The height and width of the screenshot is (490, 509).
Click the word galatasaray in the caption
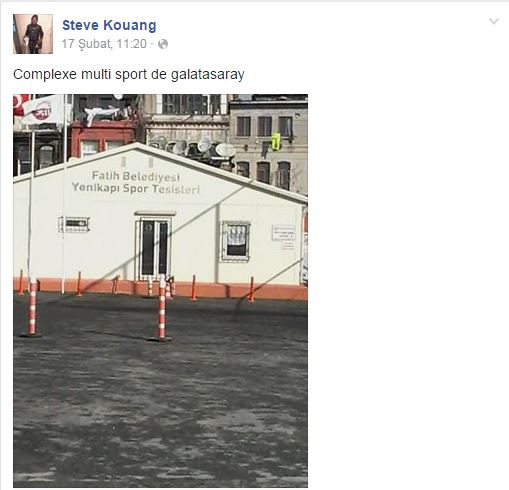[x=208, y=74]
